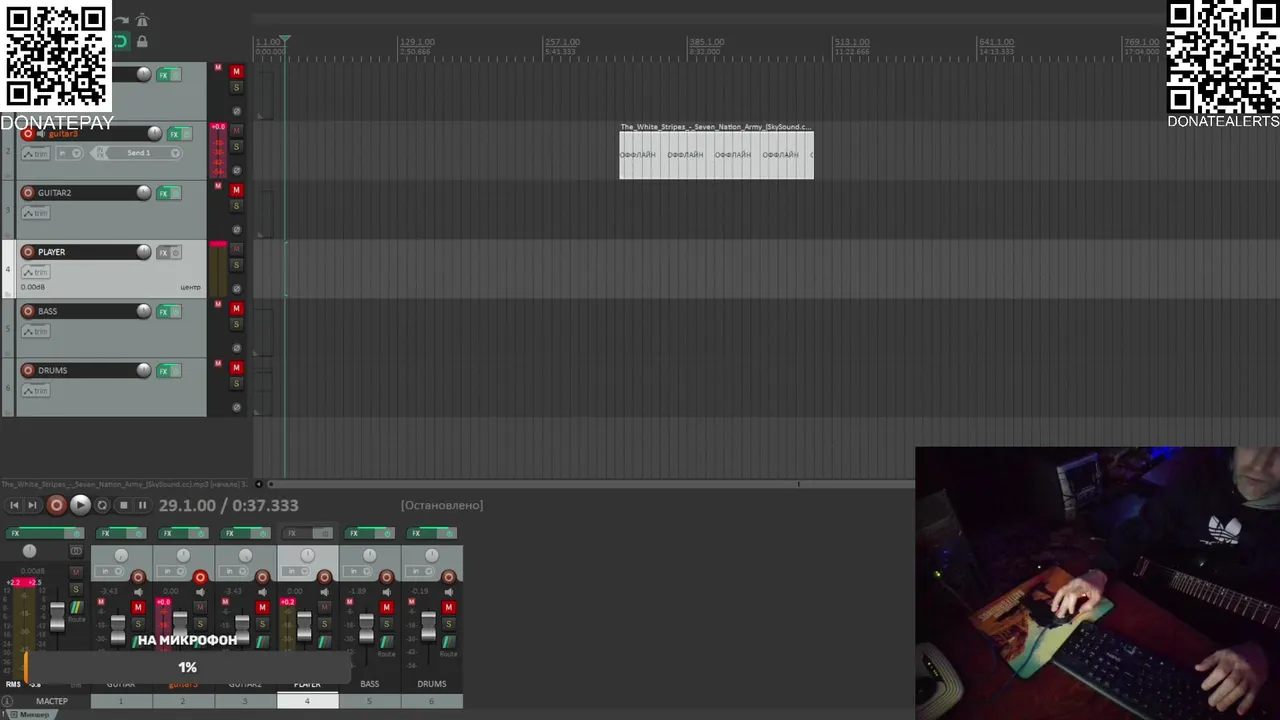The image size is (1280, 720).
Task: Select mixer track tab 5
Action: point(369,701)
